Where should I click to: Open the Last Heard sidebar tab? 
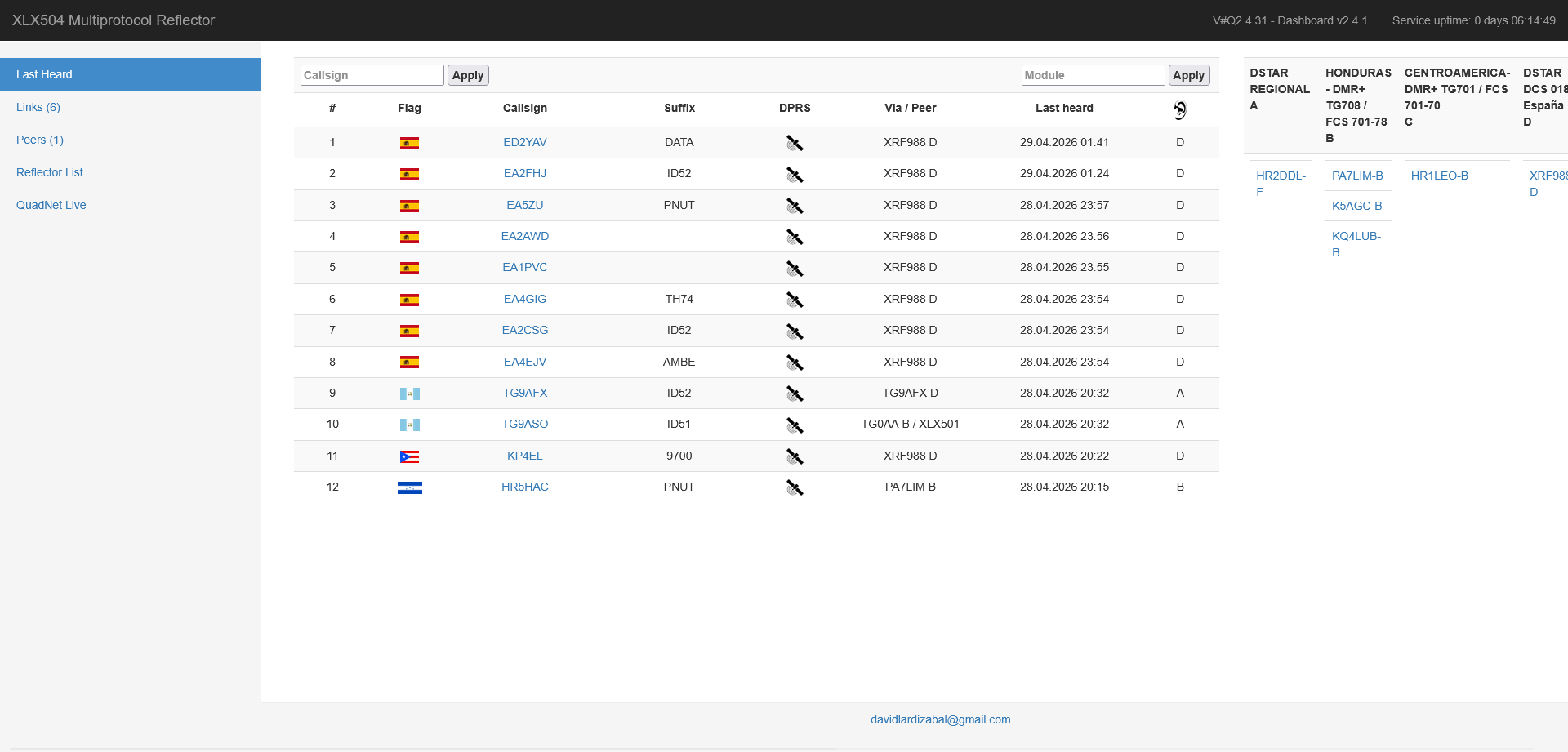coord(130,74)
